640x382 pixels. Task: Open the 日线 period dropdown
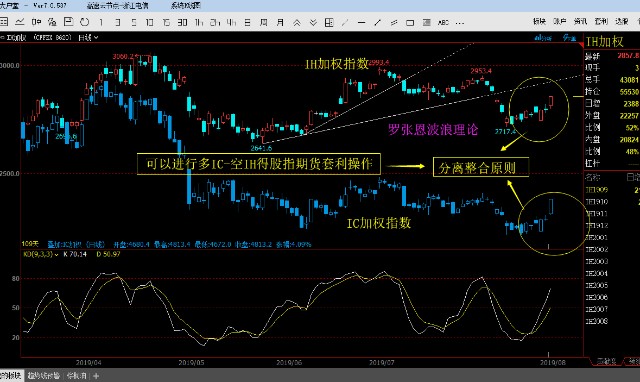coord(88,38)
